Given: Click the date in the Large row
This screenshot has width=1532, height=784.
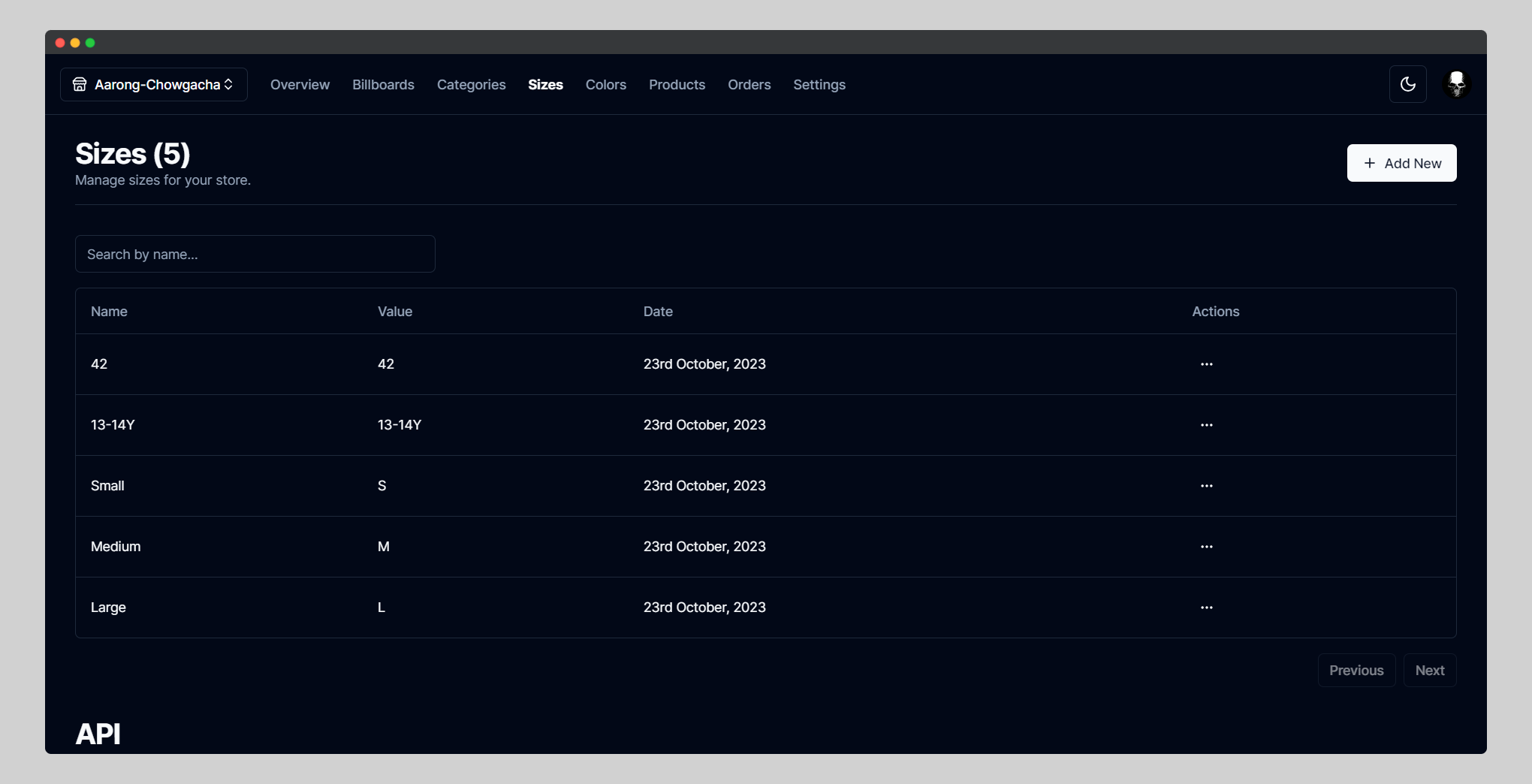Looking at the screenshot, I should click(704, 608).
